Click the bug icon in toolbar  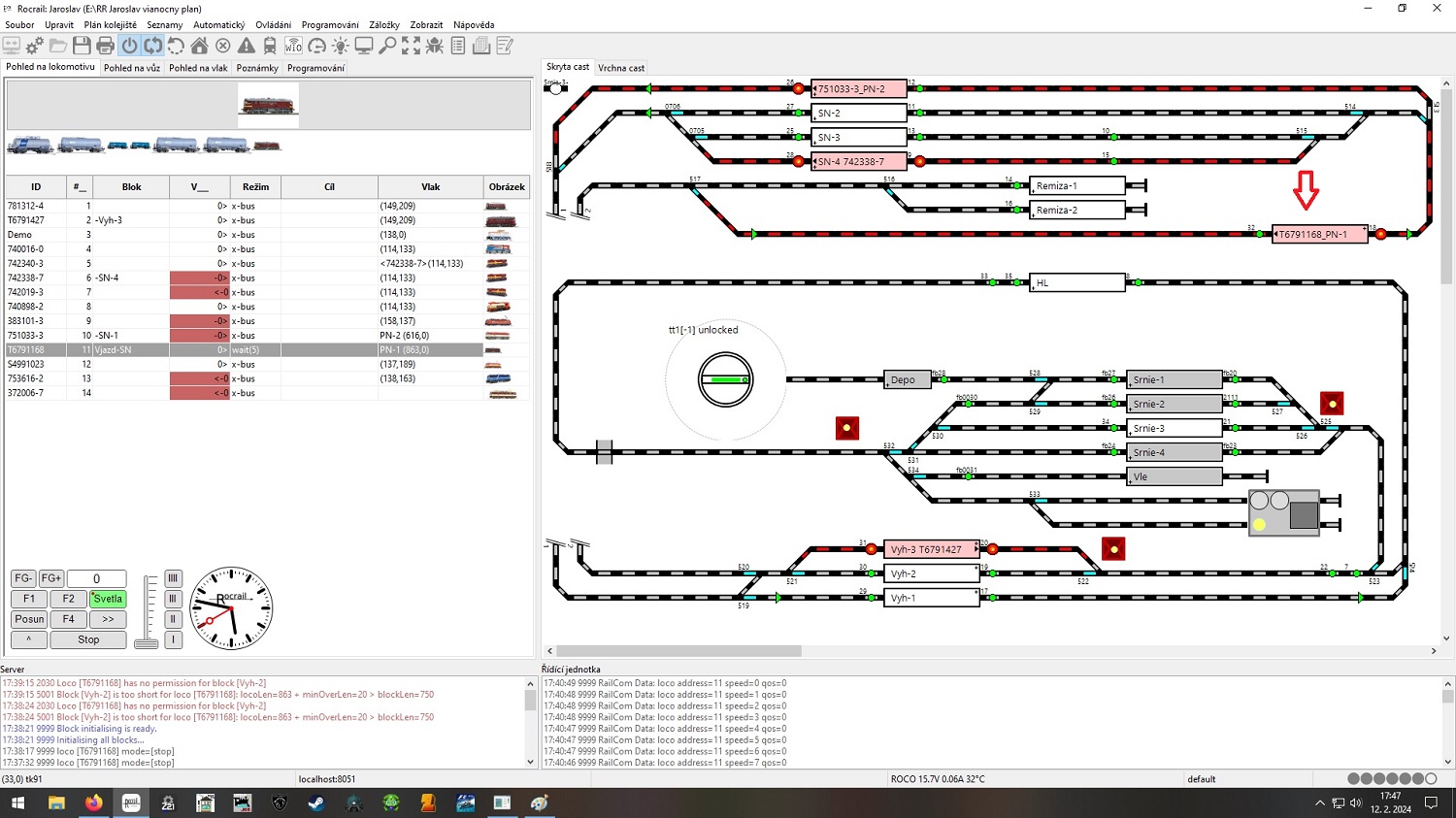pyautogui.click(x=434, y=46)
